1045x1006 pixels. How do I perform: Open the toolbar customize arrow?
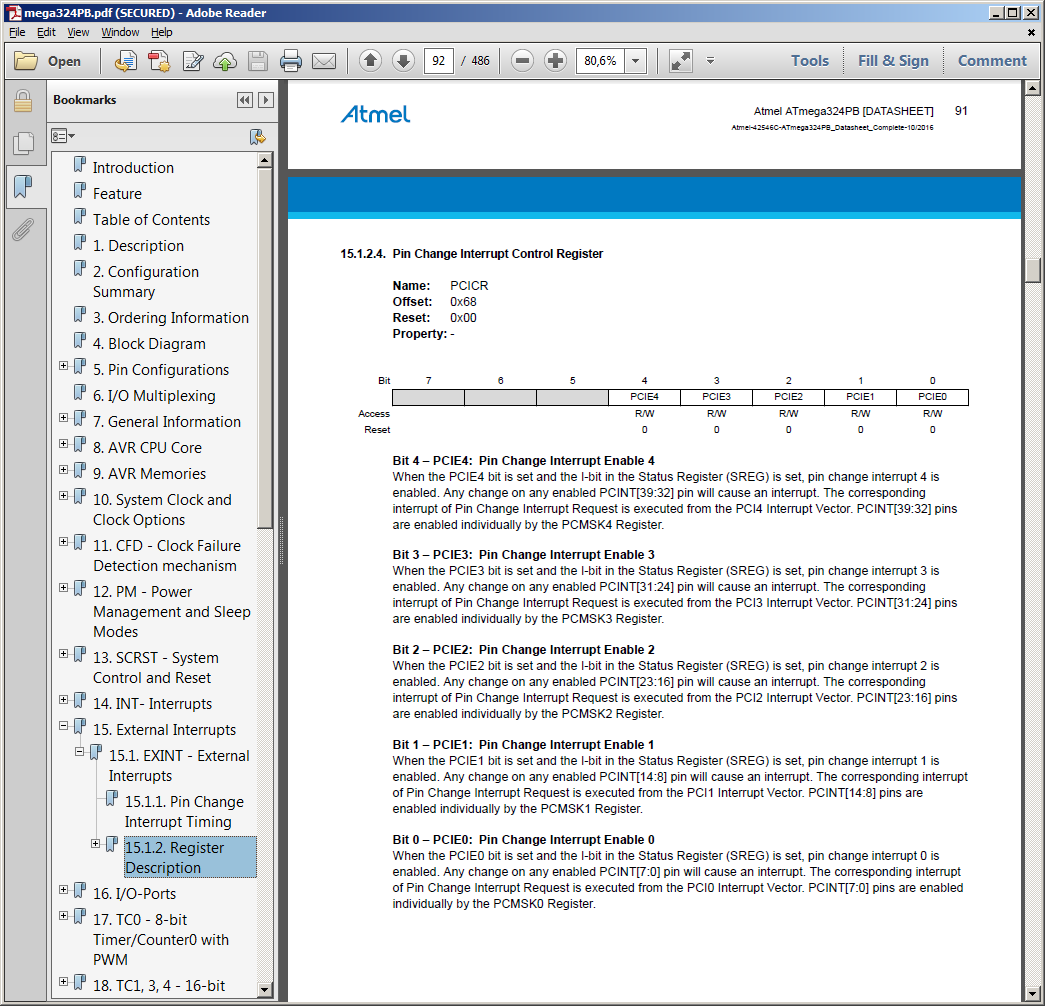tap(710, 61)
